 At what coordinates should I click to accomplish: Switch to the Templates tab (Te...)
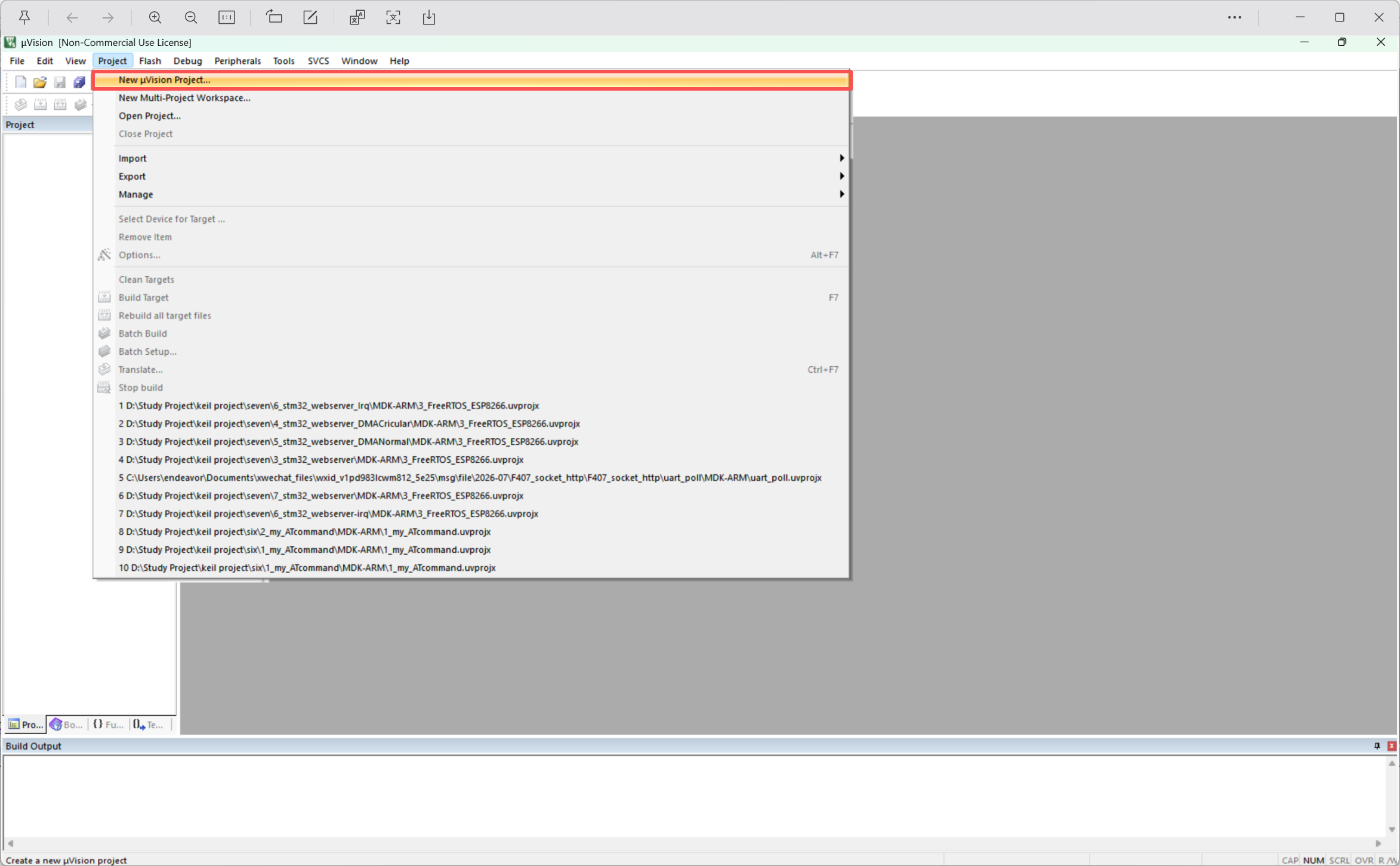[149, 725]
